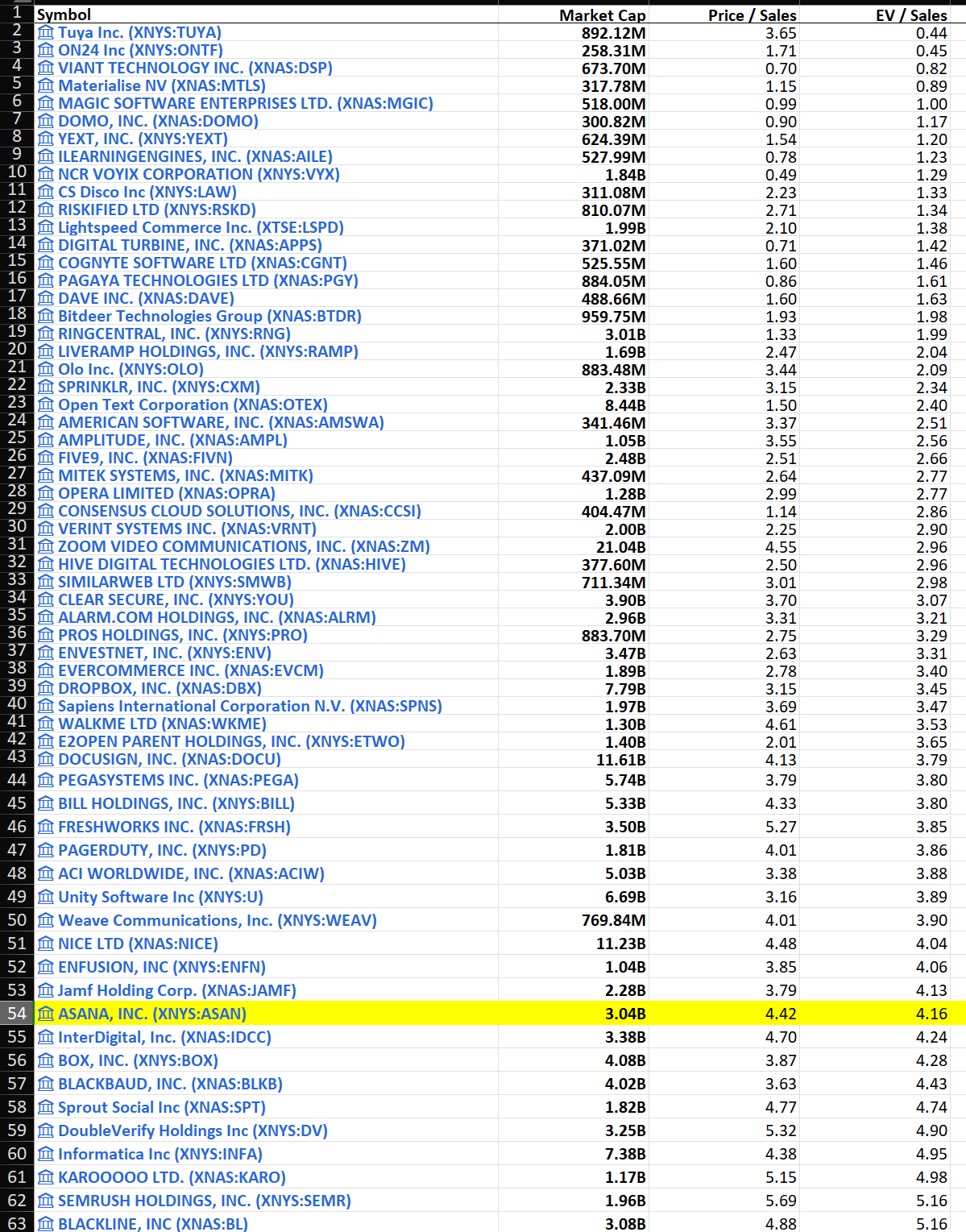966x1232 pixels.
Task: Click the stock icon beside DOMO, INC.
Action: 46,121
